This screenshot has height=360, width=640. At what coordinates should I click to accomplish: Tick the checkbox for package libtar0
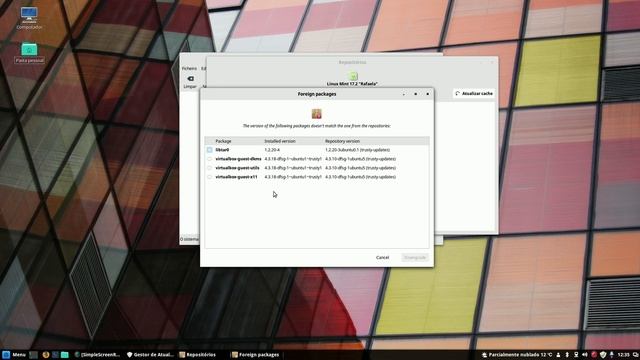click(209, 150)
